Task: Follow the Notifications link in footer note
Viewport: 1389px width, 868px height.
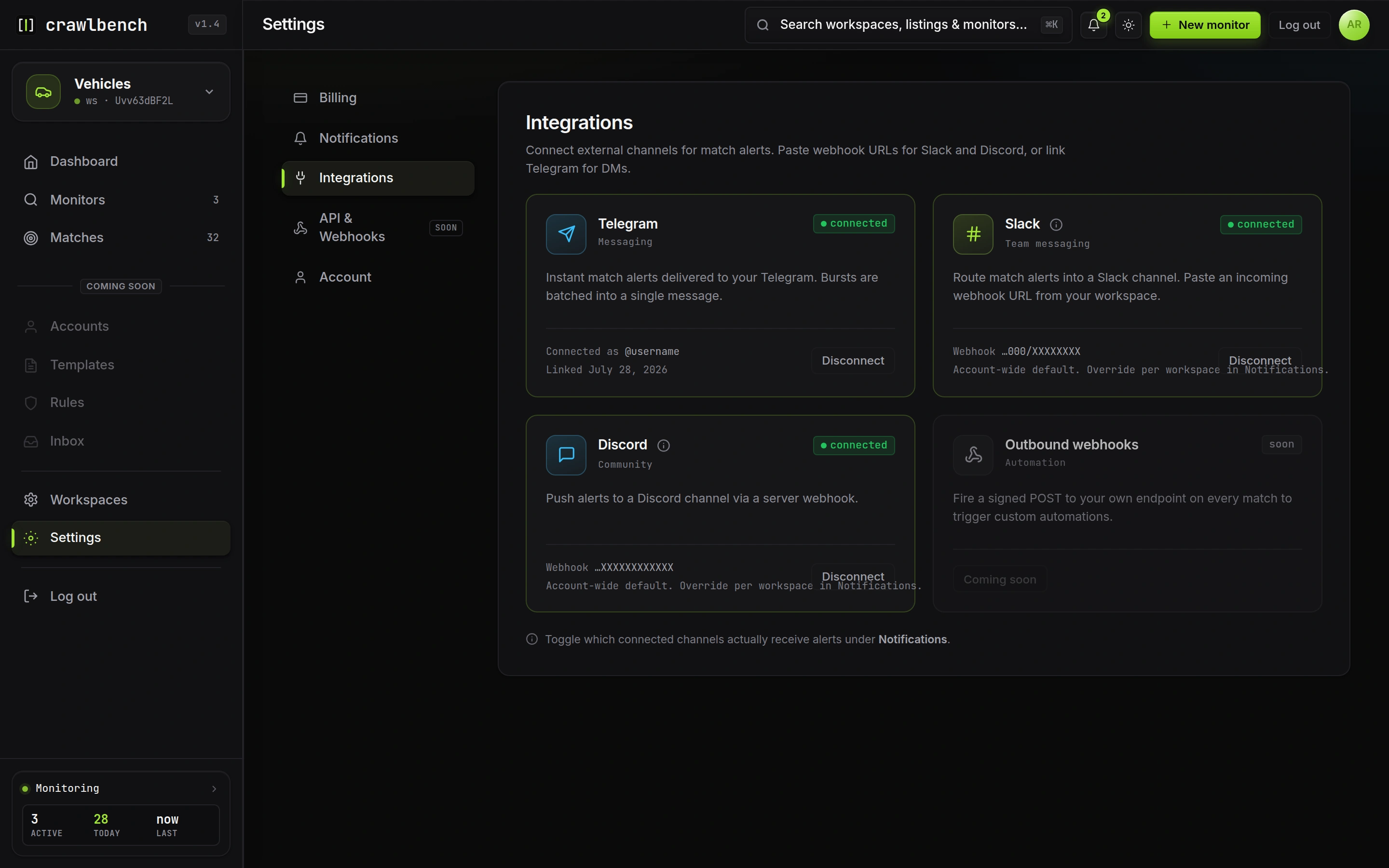Action: point(912,639)
